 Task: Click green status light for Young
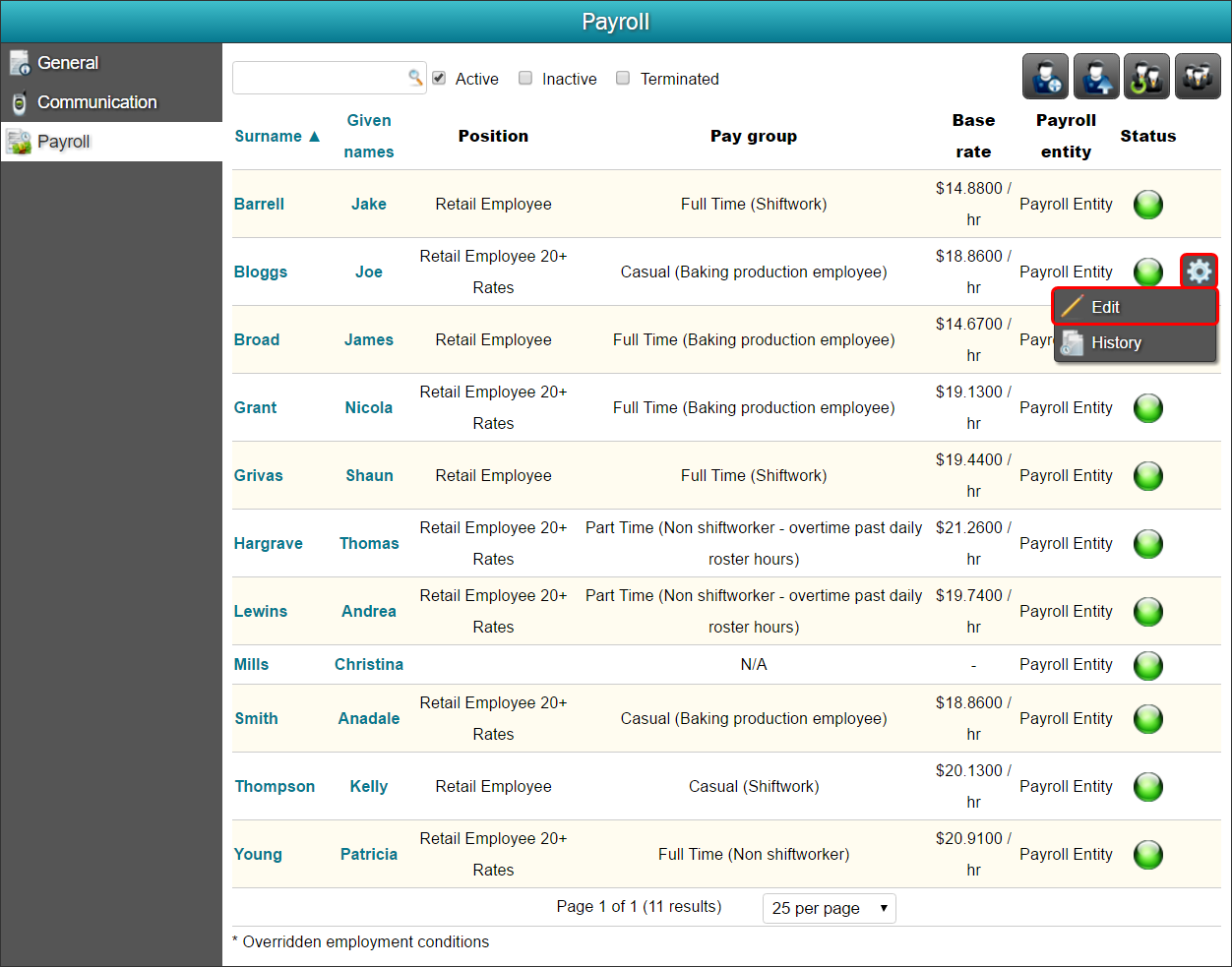point(1148,855)
